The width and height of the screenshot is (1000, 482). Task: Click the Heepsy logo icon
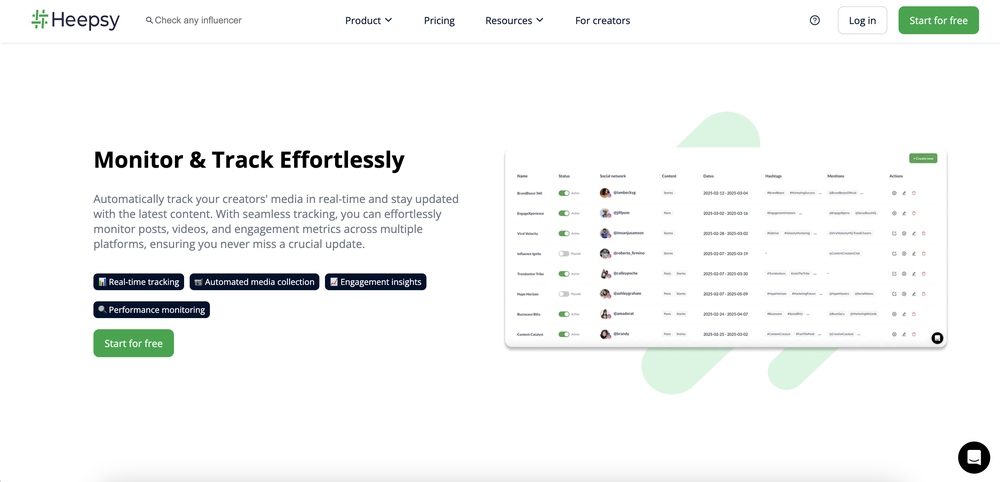click(x=40, y=20)
